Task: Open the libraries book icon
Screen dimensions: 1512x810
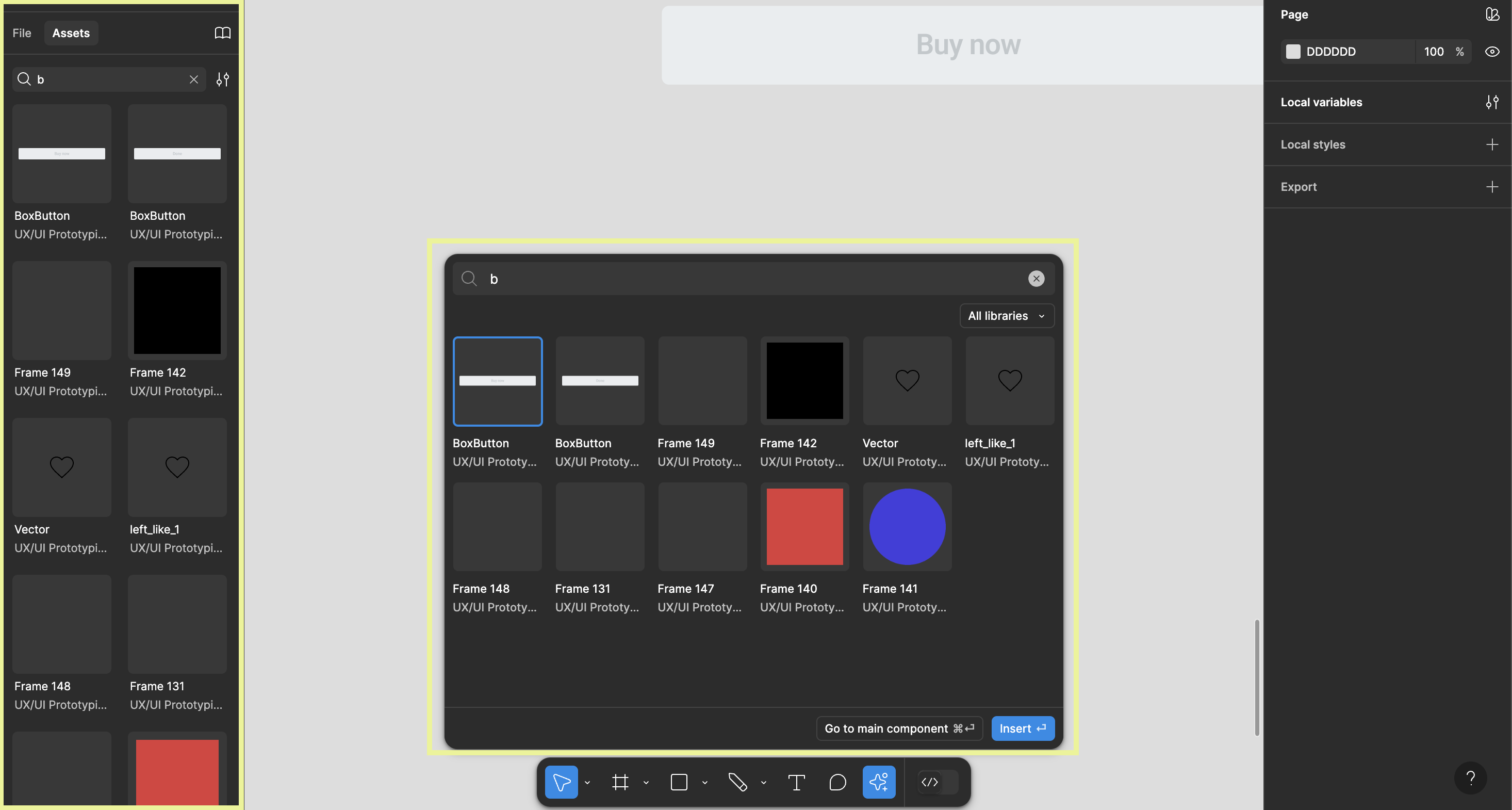Action: [222, 33]
